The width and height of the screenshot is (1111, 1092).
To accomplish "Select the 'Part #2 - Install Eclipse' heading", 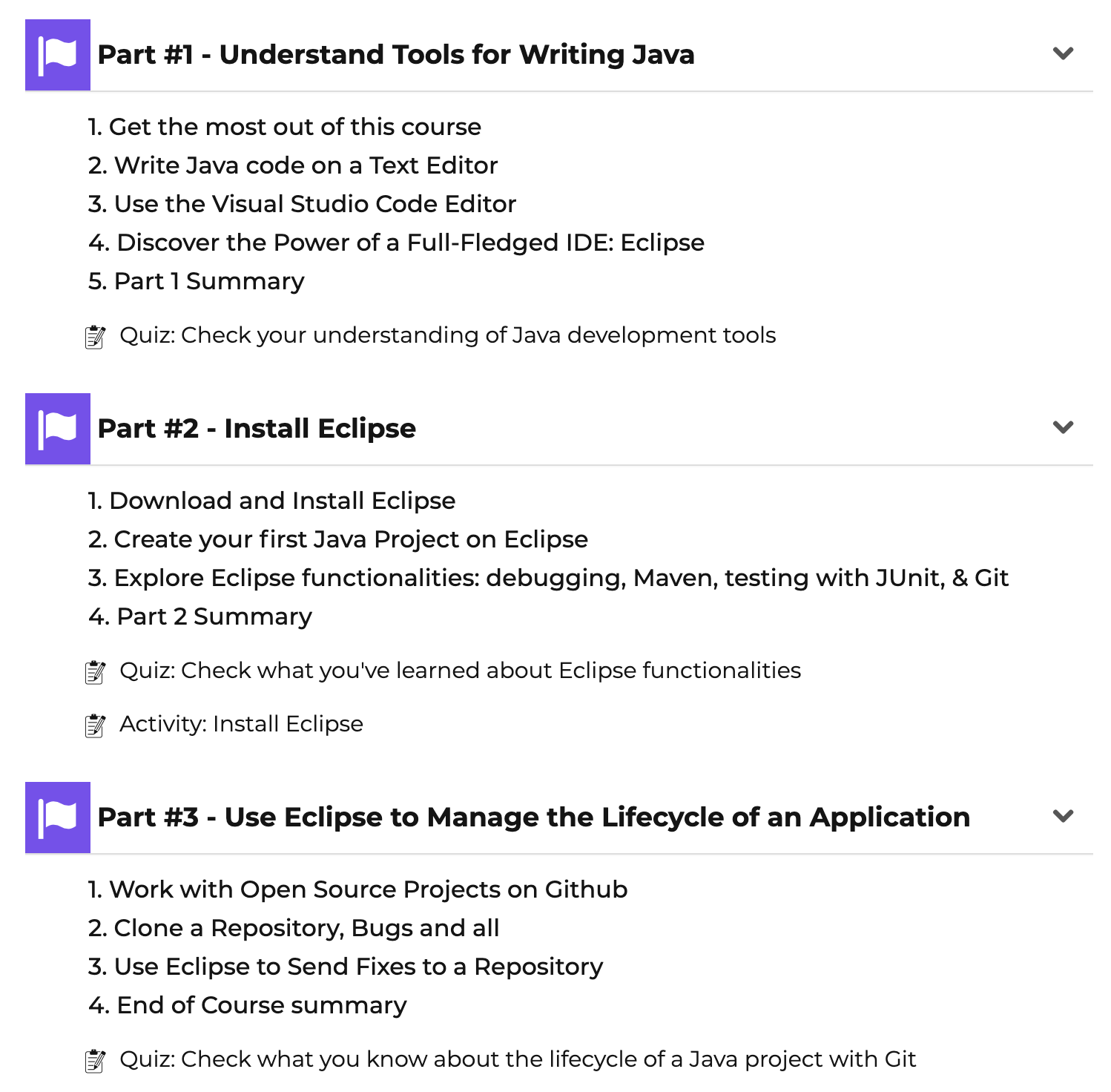I will (x=257, y=428).
